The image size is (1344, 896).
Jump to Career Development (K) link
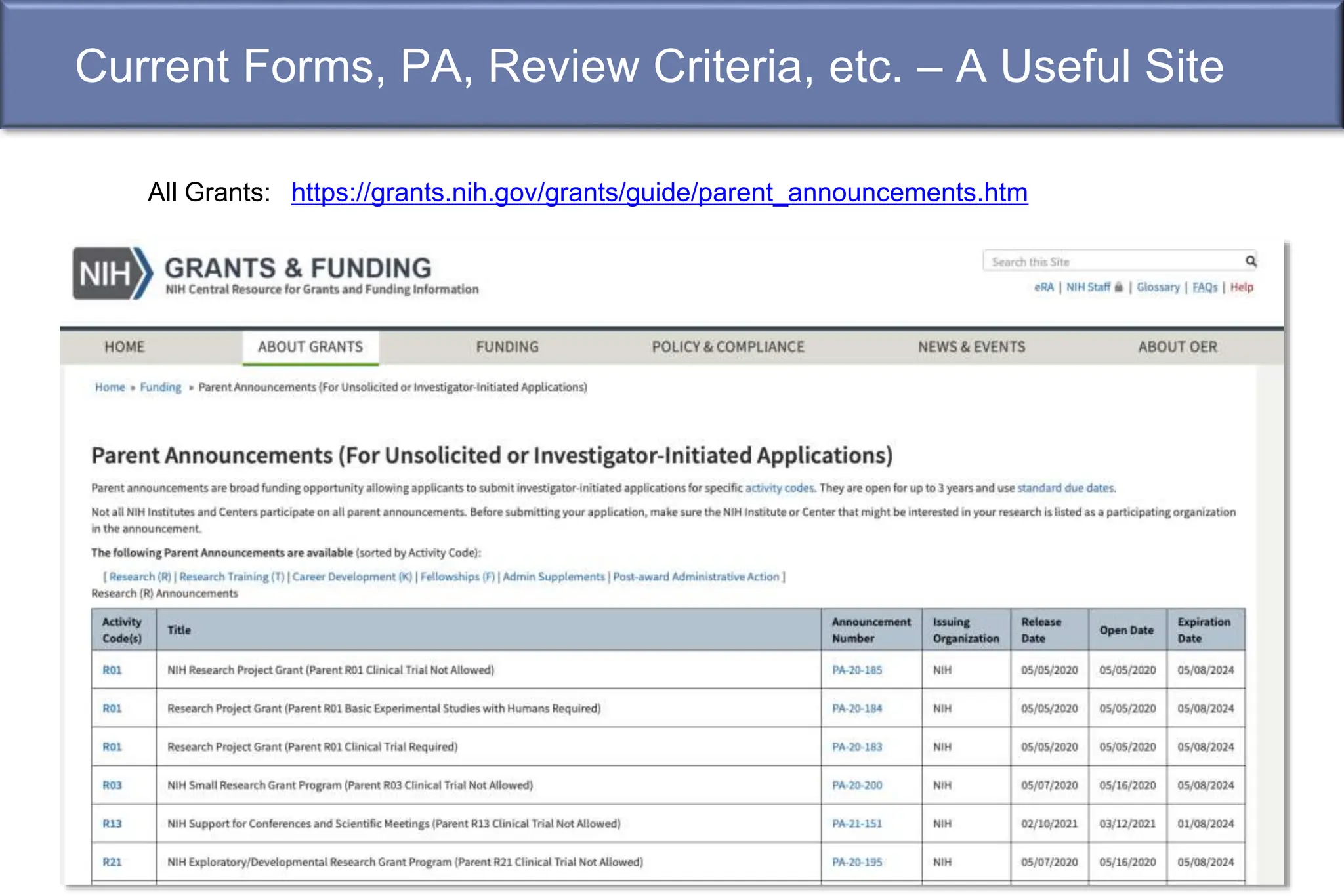click(352, 577)
